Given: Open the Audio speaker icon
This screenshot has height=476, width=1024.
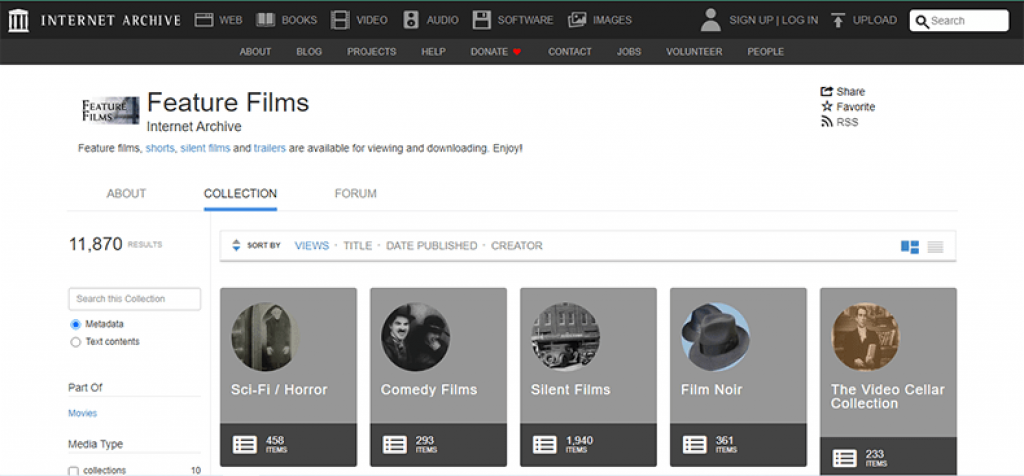Looking at the screenshot, I should pos(411,20).
